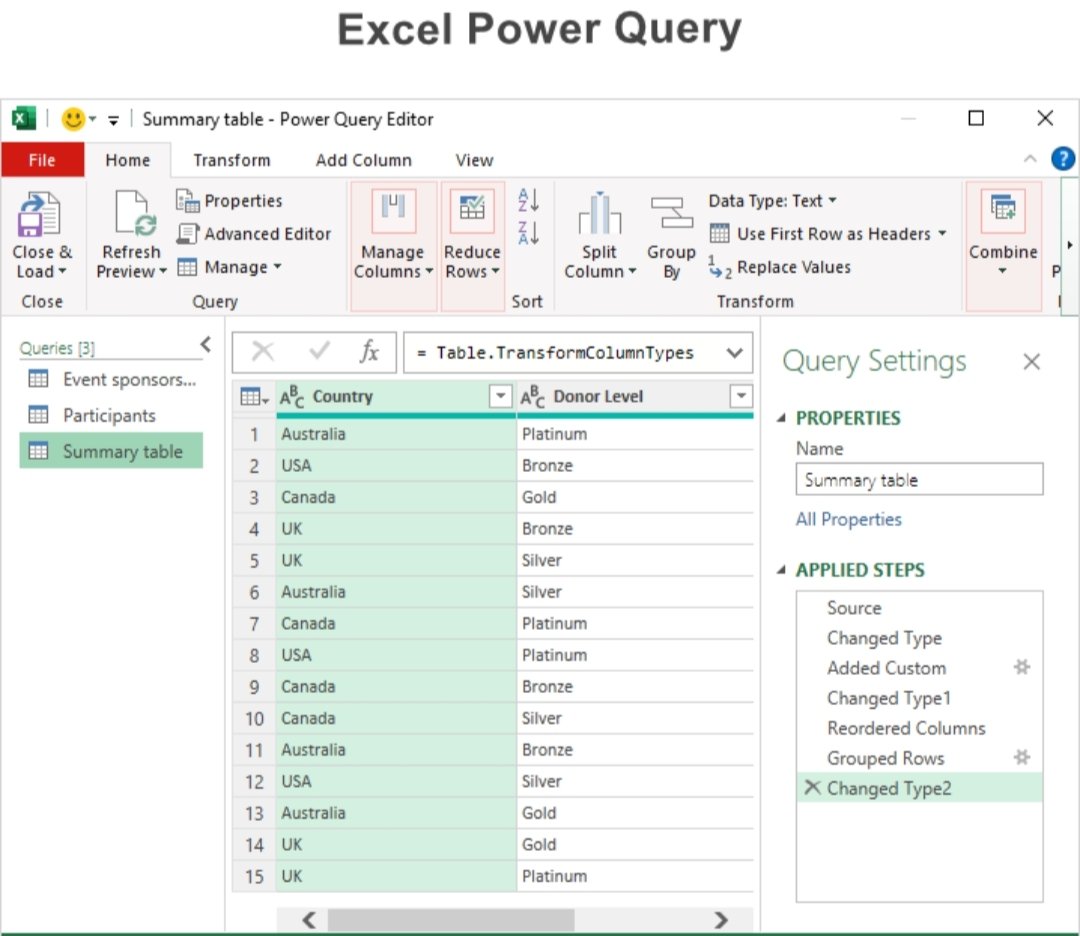Collapse the PROPERTIES section
The image size is (1080, 936).
tap(781, 418)
